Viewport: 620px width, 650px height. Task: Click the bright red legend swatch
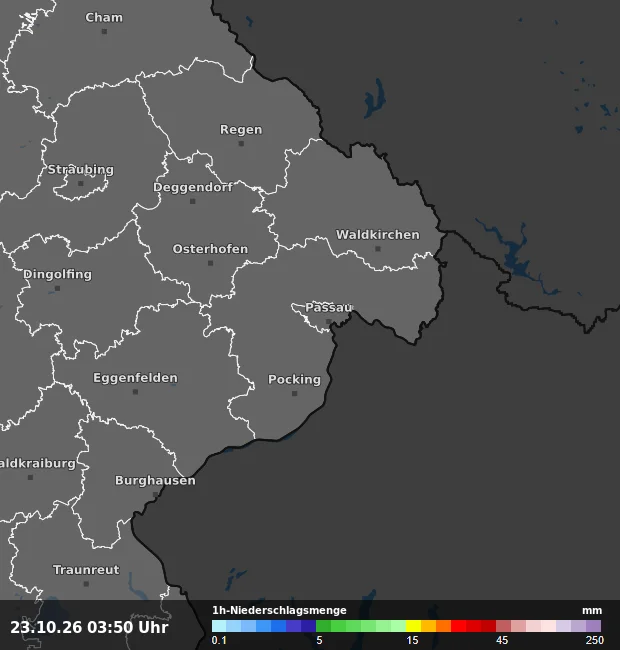point(458,626)
